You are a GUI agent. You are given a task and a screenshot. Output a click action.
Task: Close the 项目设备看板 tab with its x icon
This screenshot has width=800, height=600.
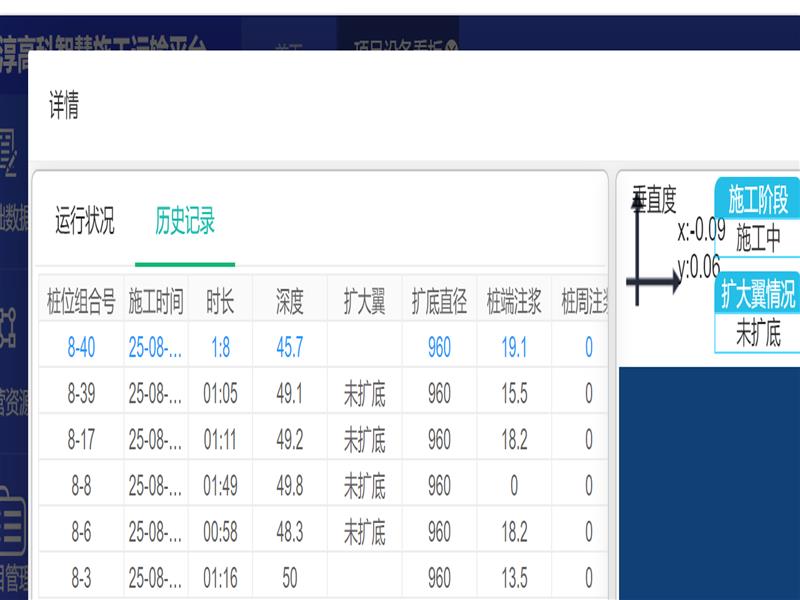[x=452, y=47]
